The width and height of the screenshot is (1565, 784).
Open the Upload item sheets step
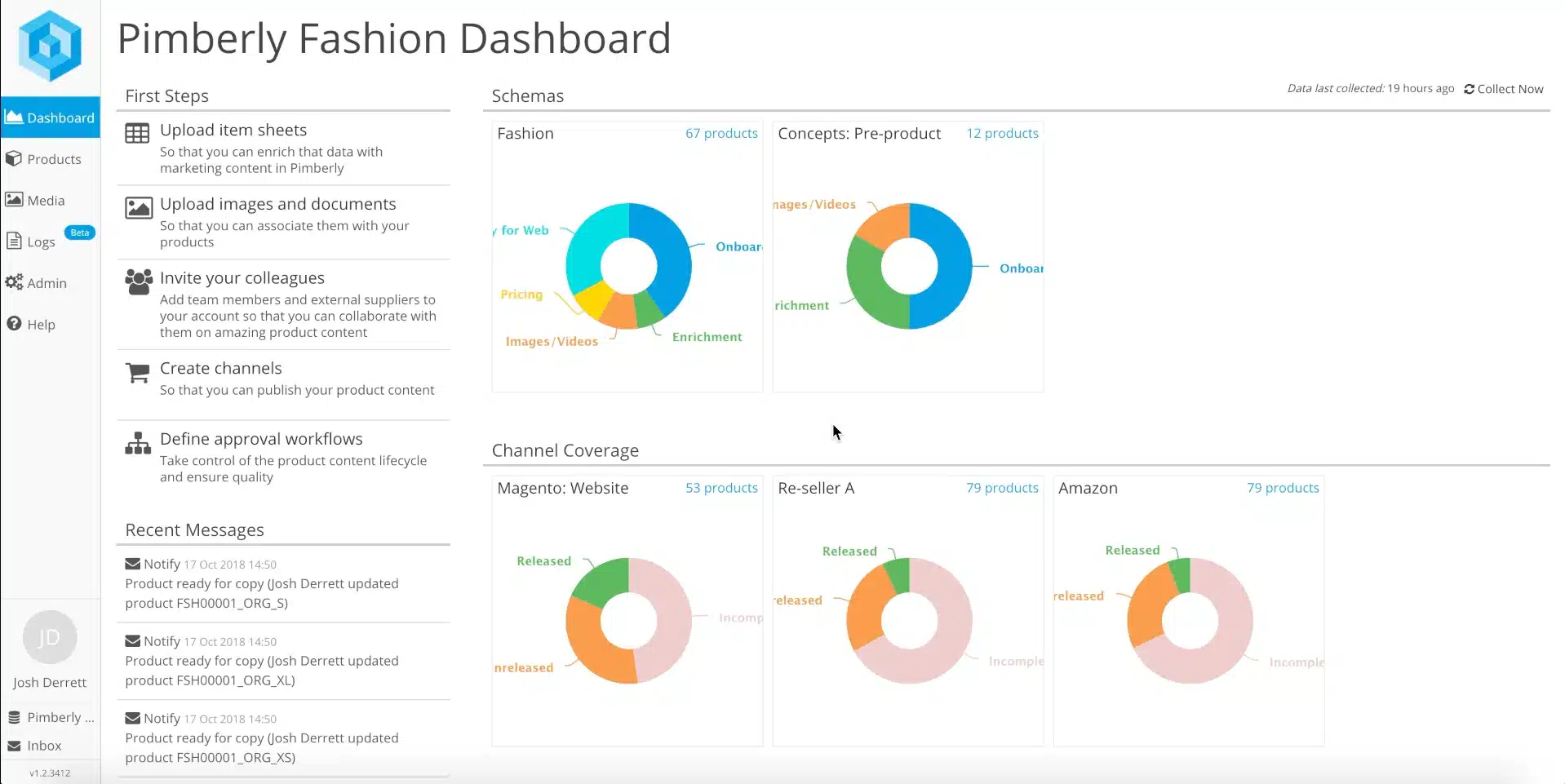tap(283, 148)
